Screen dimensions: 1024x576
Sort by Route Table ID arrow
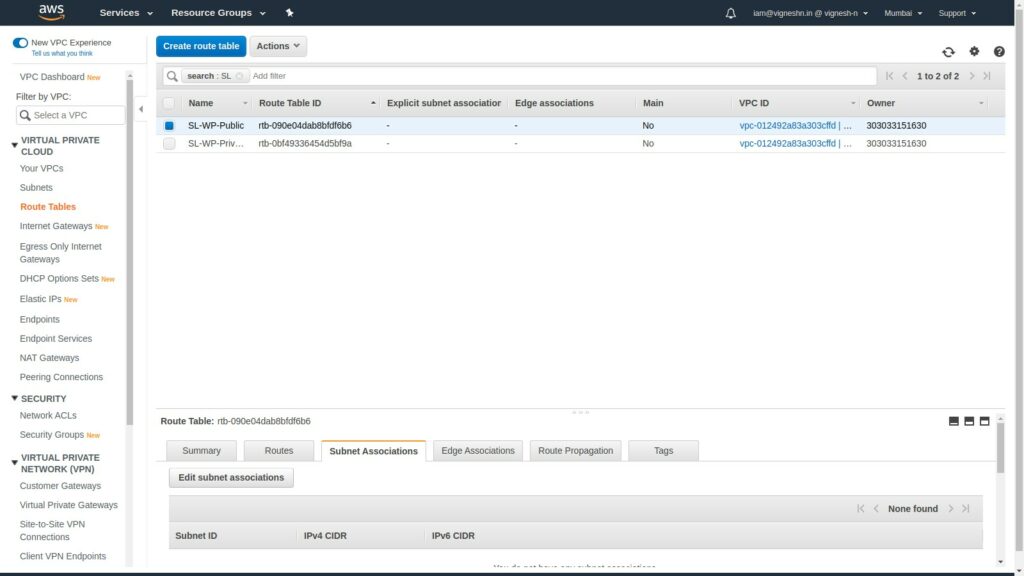tap(373, 103)
